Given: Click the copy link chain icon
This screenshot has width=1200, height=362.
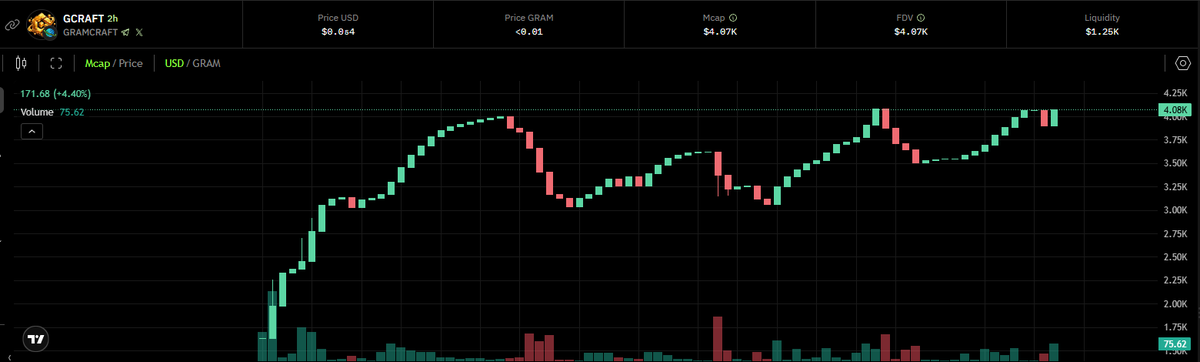Looking at the screenshot, I should [x=11, y=25].
